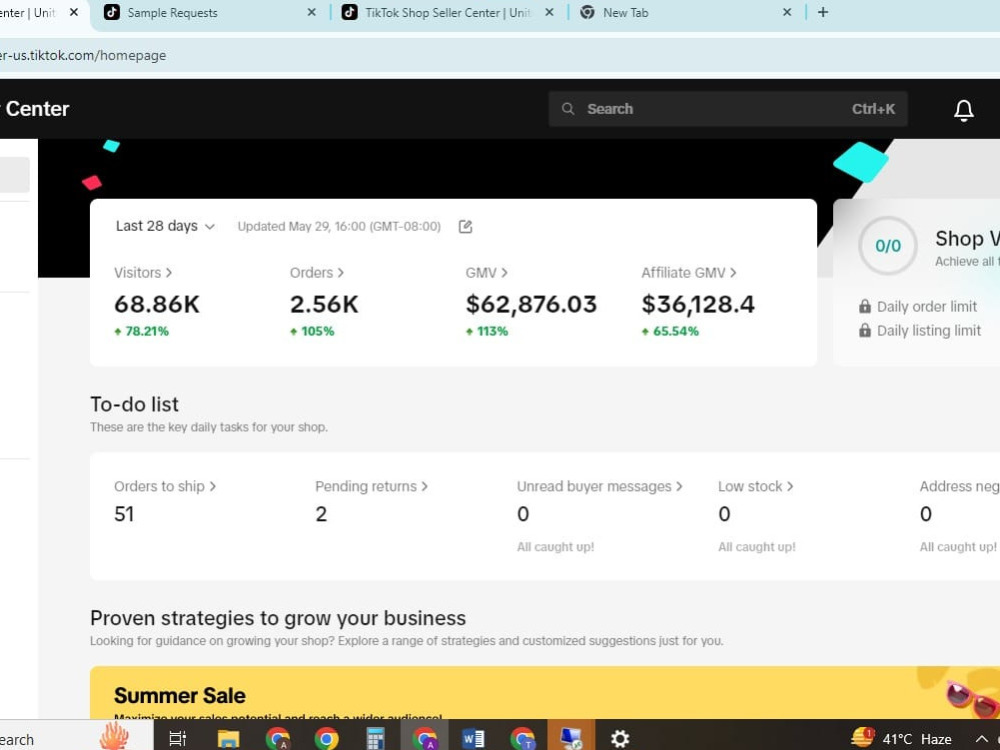Screen dimensions: 1000x750
Task: Open the weather 41°C Haze widget
Action: 901,739
